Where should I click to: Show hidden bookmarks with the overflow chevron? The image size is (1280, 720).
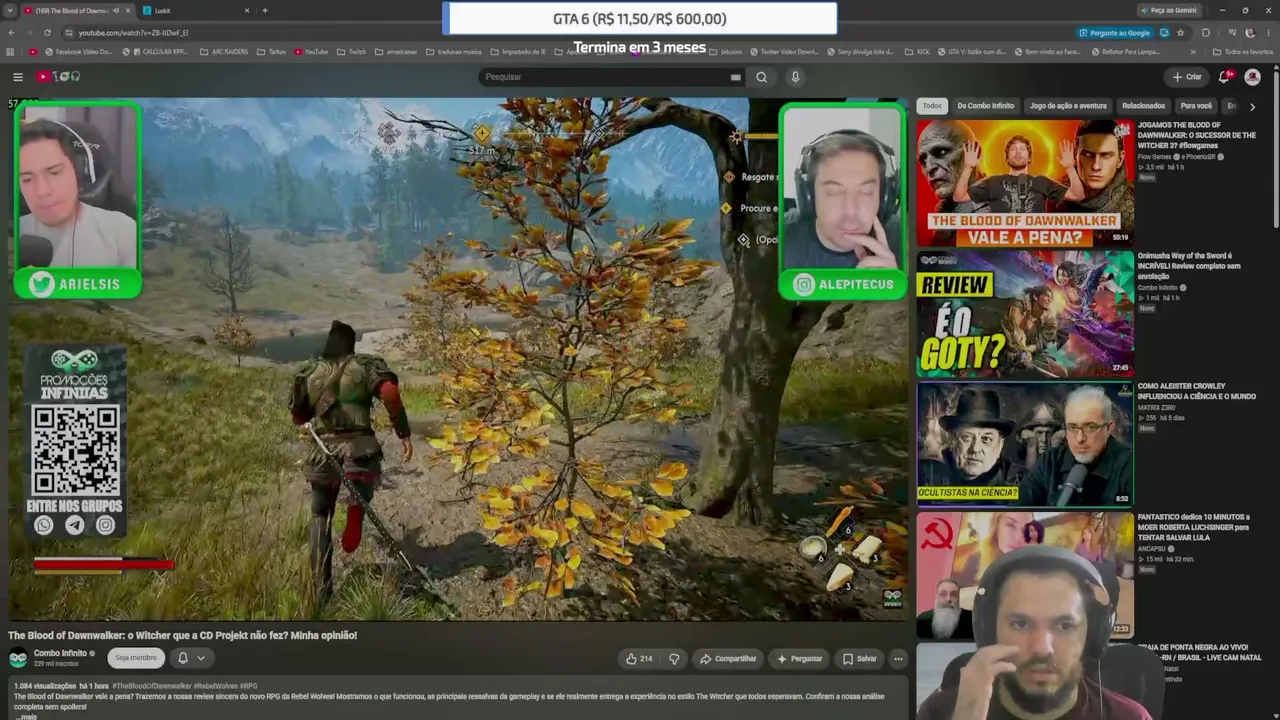1192,52
